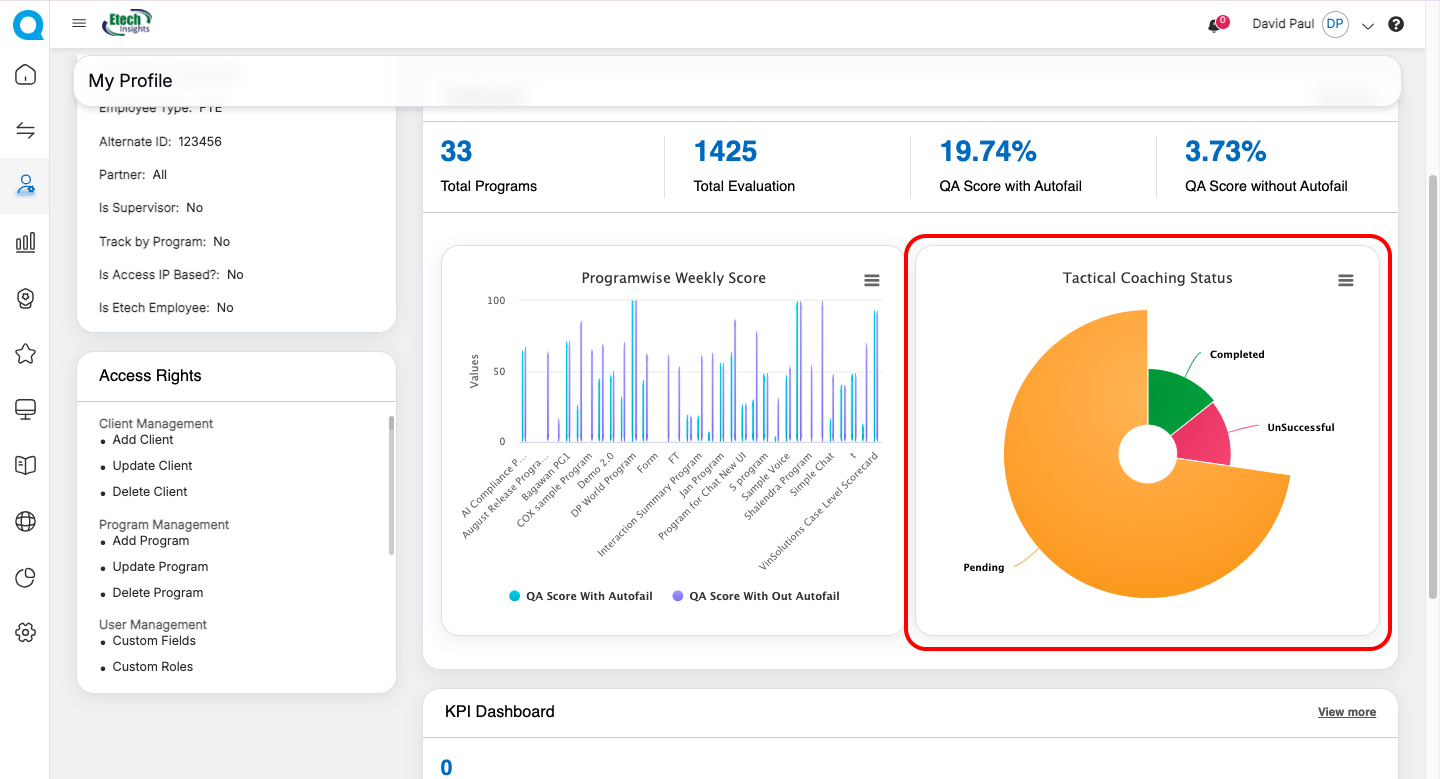Toggle QA Score With Autofail legend series

pos(580,596)
